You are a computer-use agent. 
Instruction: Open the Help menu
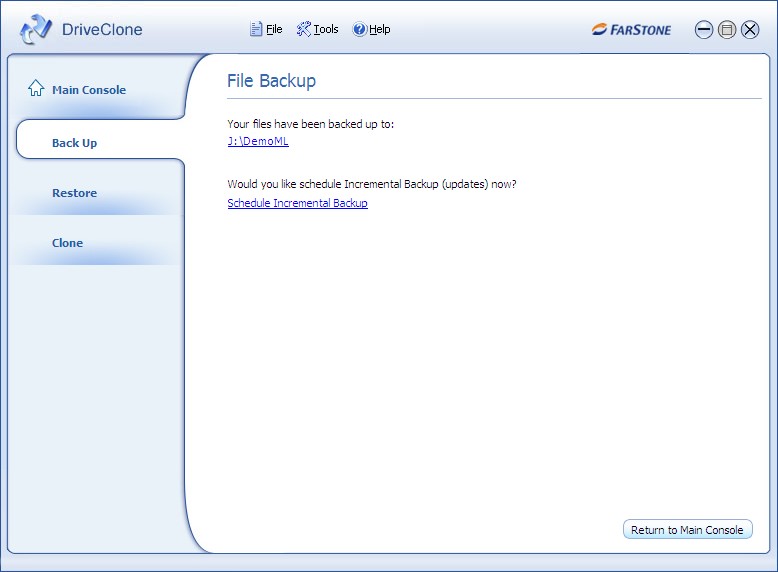click(x=380, y=30)
